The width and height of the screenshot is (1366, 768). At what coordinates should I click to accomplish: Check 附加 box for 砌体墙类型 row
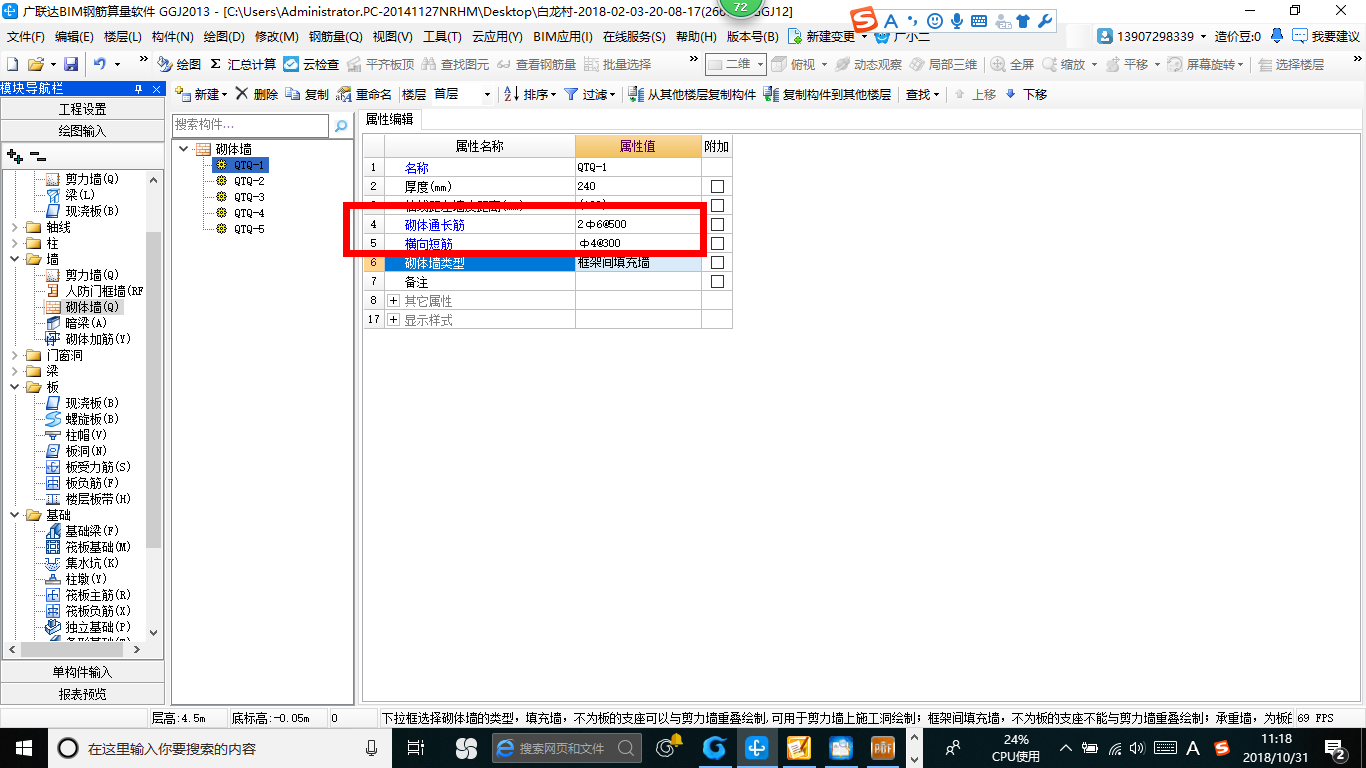(717, 262)
